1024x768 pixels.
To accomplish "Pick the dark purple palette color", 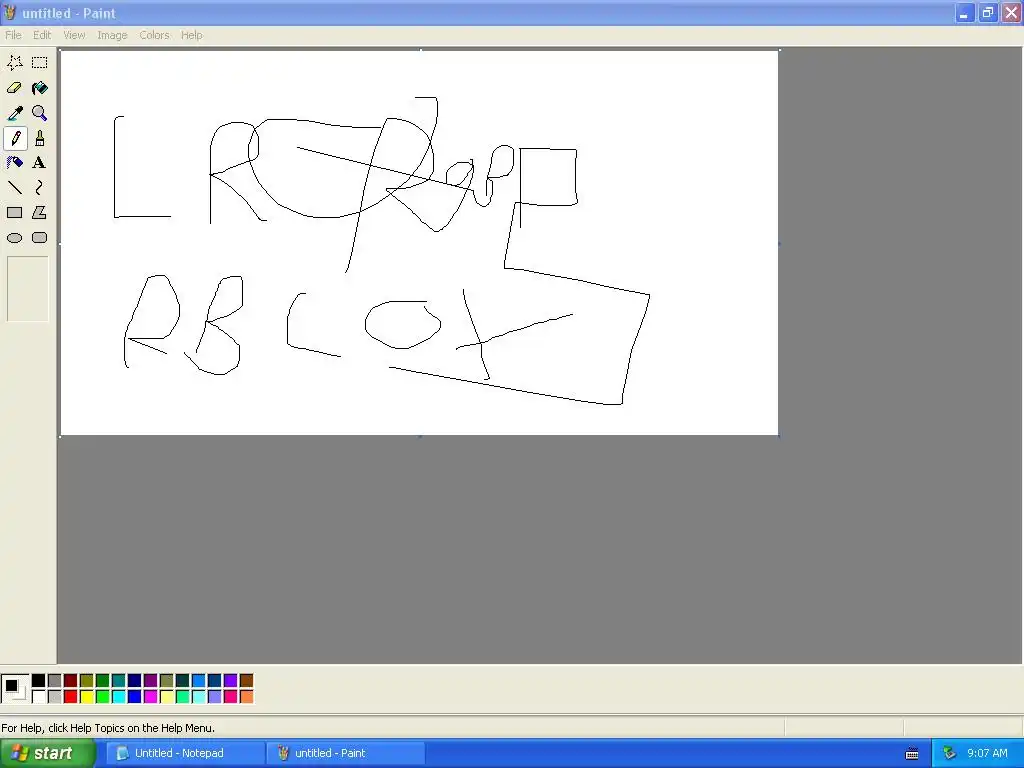I will 150,681.
